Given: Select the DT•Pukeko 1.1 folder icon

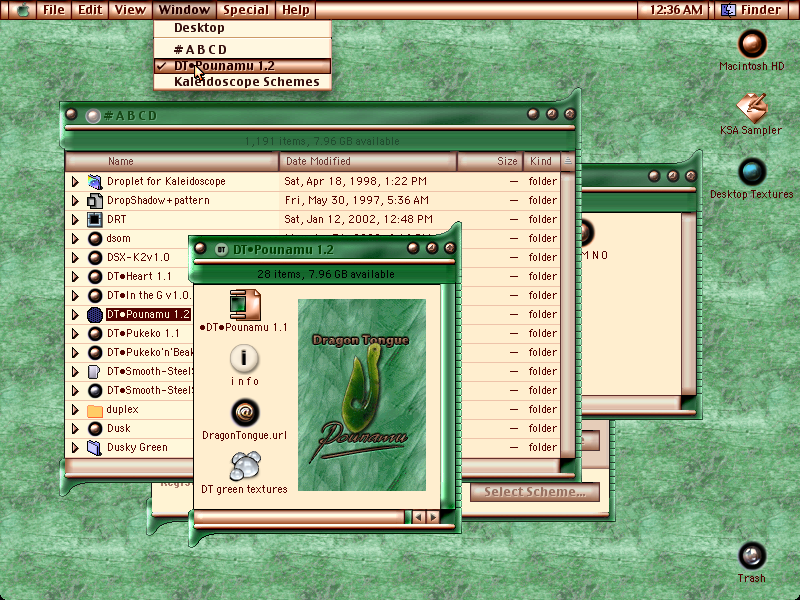Looking at the screenshot, I should [x=95, y=334].
